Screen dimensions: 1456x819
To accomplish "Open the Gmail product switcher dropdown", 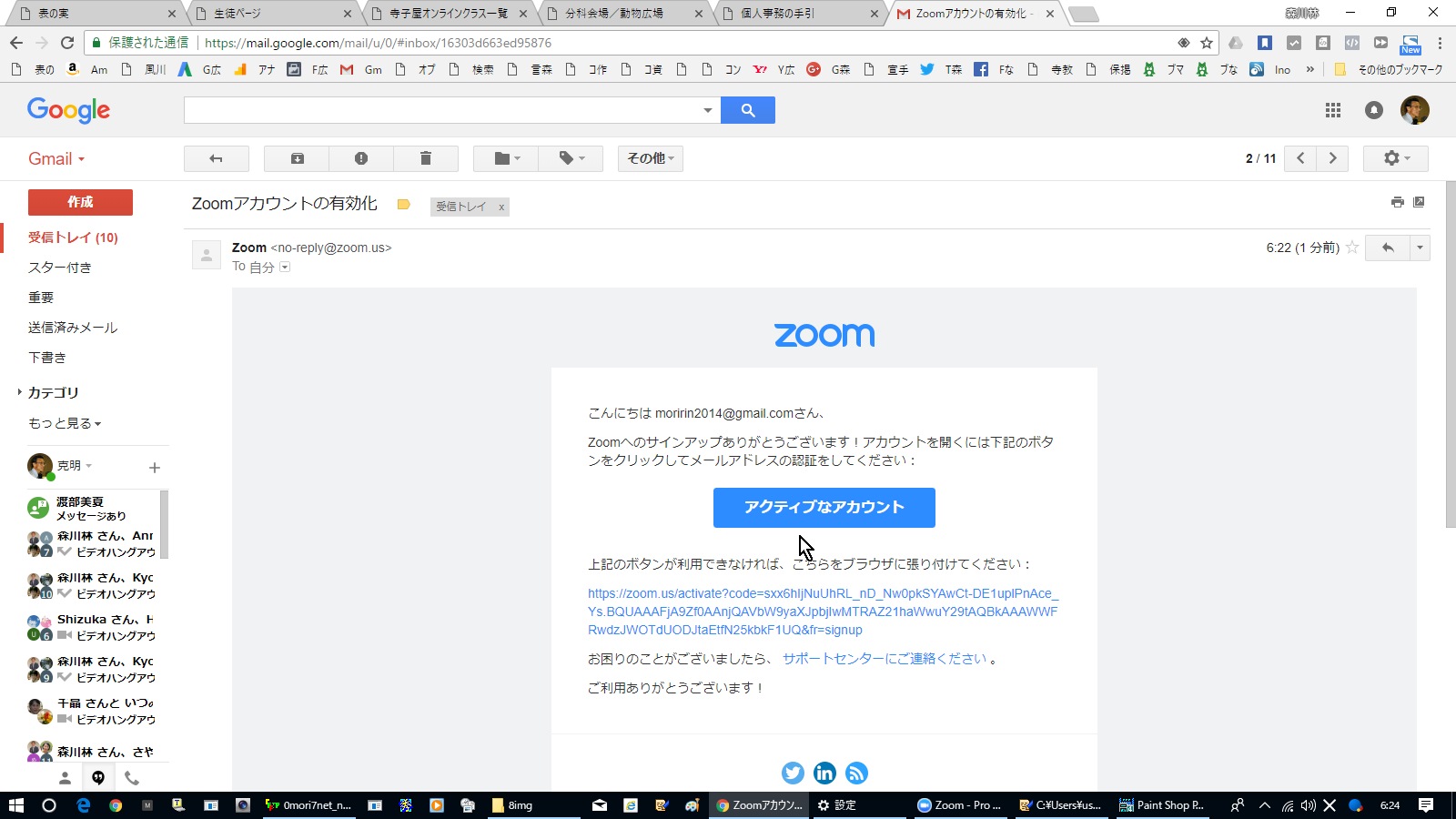I will point(56,158).
